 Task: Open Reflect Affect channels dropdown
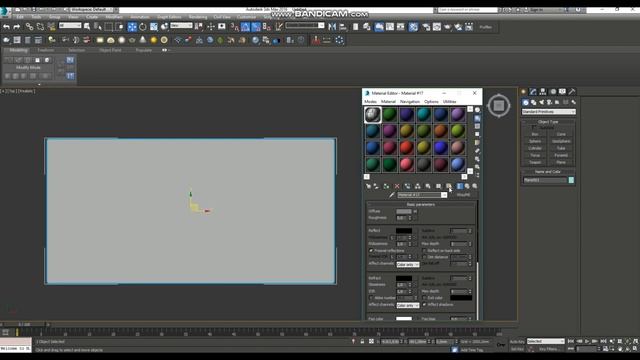(x=408, y=264)
